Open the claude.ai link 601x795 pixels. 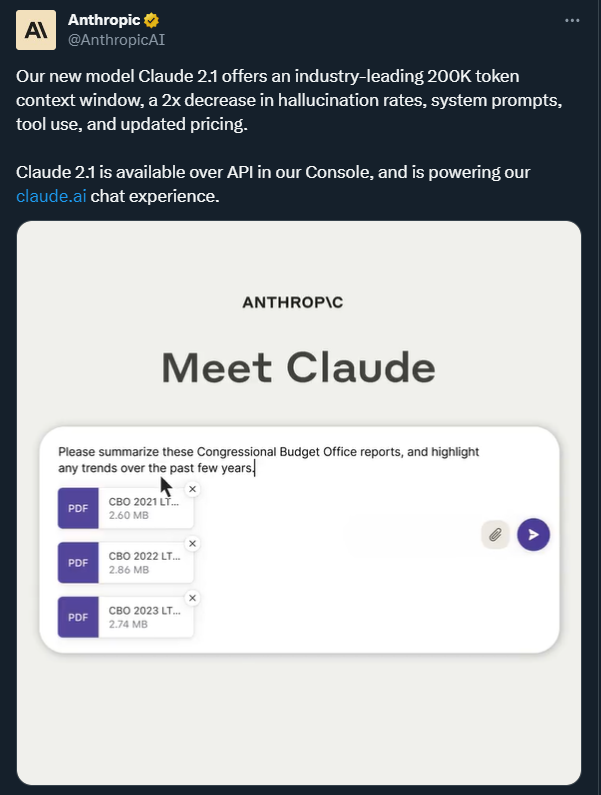pos(50,196)
